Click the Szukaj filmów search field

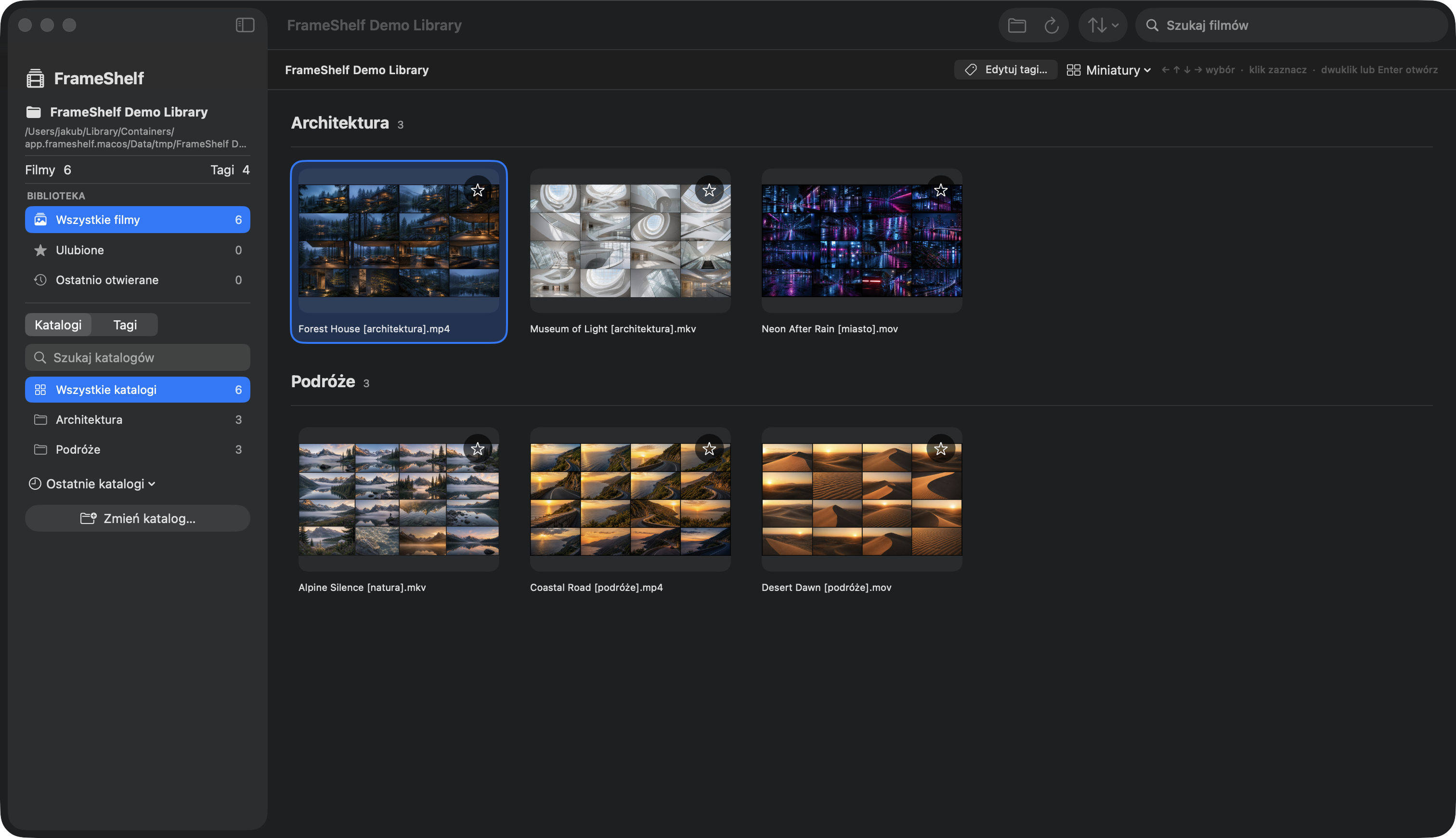point(1291,26)
